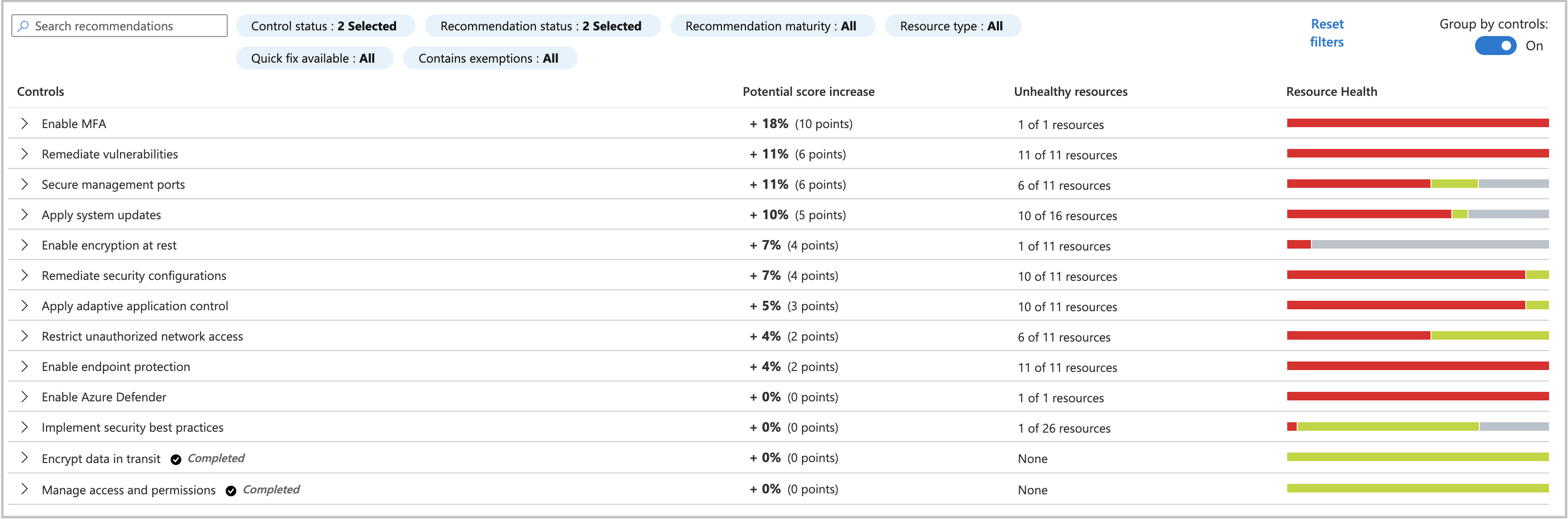Click the Secure management ports health bar

(x=1417, y=184)
